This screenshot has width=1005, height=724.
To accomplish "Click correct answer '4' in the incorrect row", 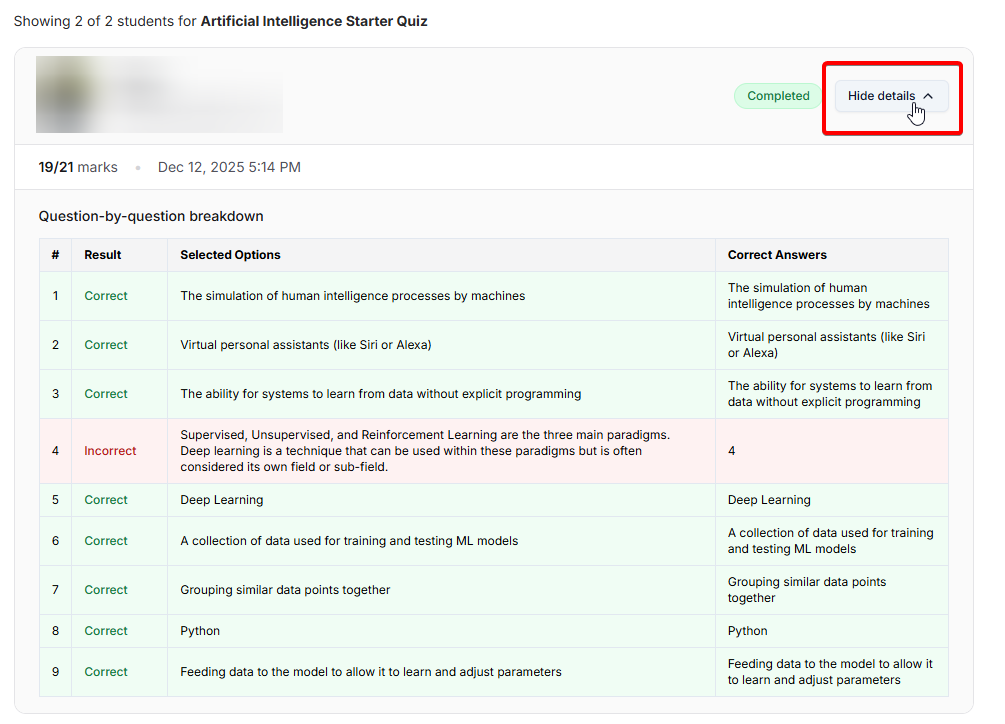I will tap(731, 451).
